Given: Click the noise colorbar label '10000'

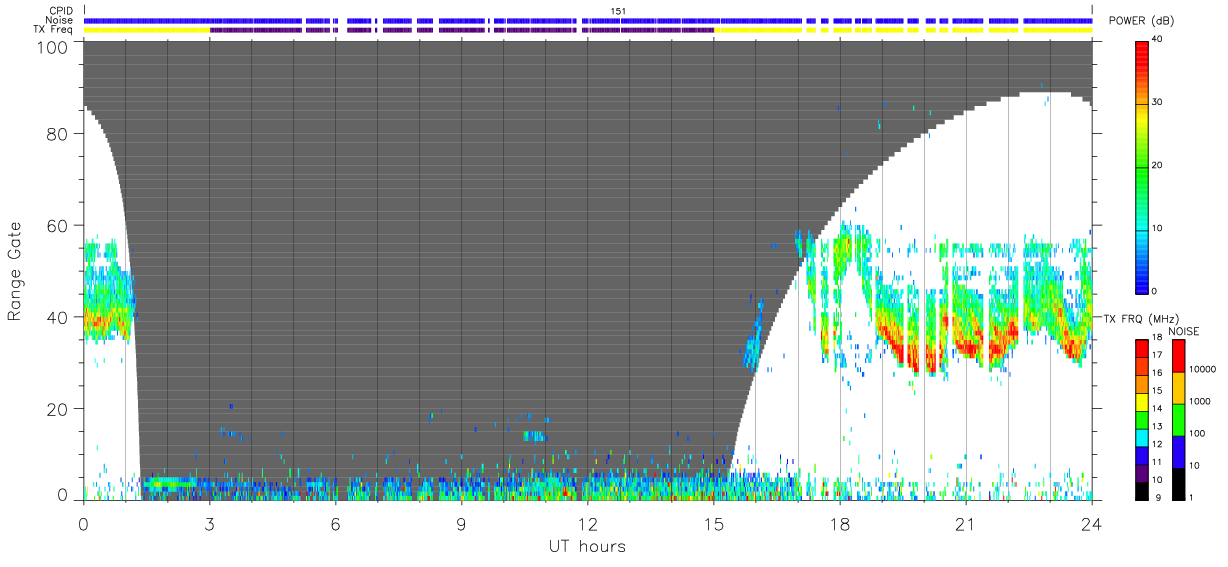Looking at the screenshot, I should coord(1202,369).
